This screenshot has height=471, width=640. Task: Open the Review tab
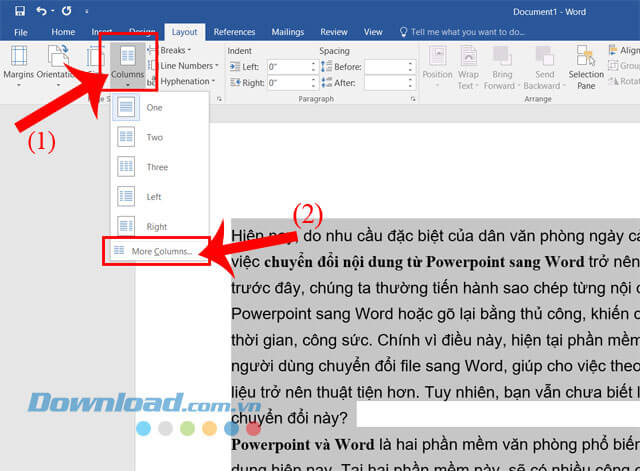pyautogui.click(x=333, y=32)
